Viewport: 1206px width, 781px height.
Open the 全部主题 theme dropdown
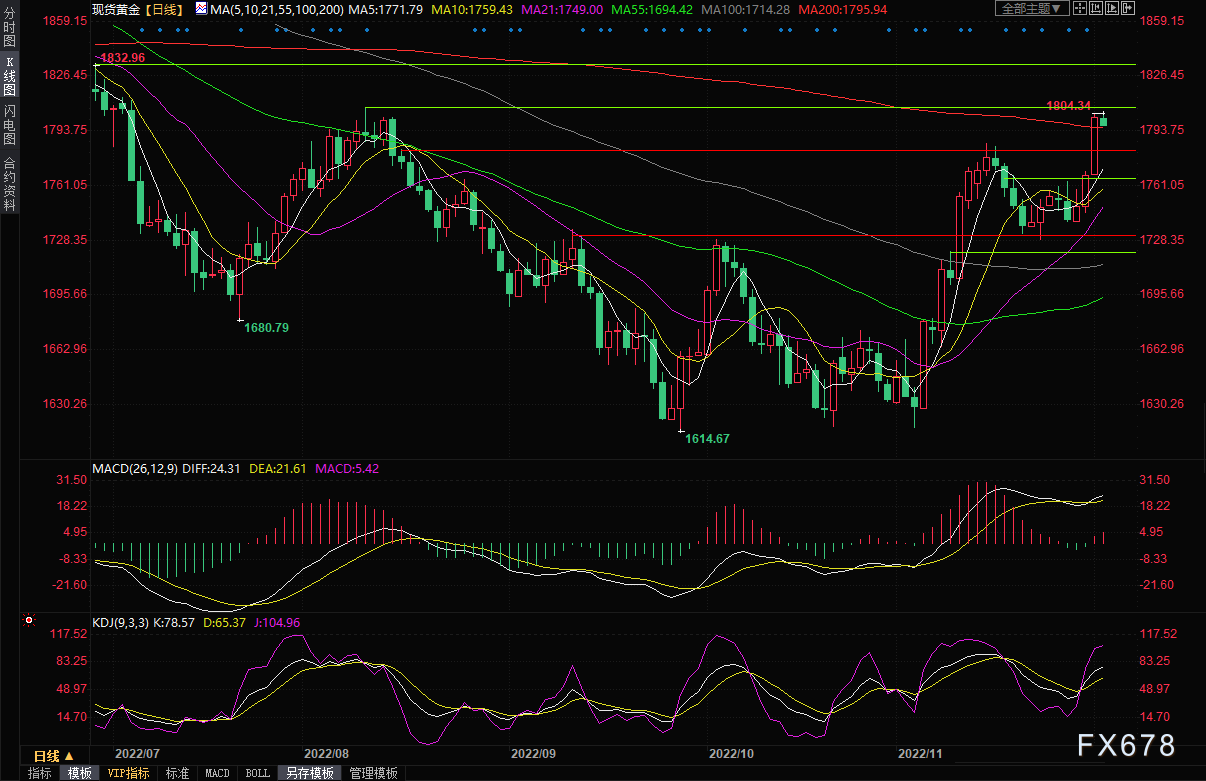1031,9
